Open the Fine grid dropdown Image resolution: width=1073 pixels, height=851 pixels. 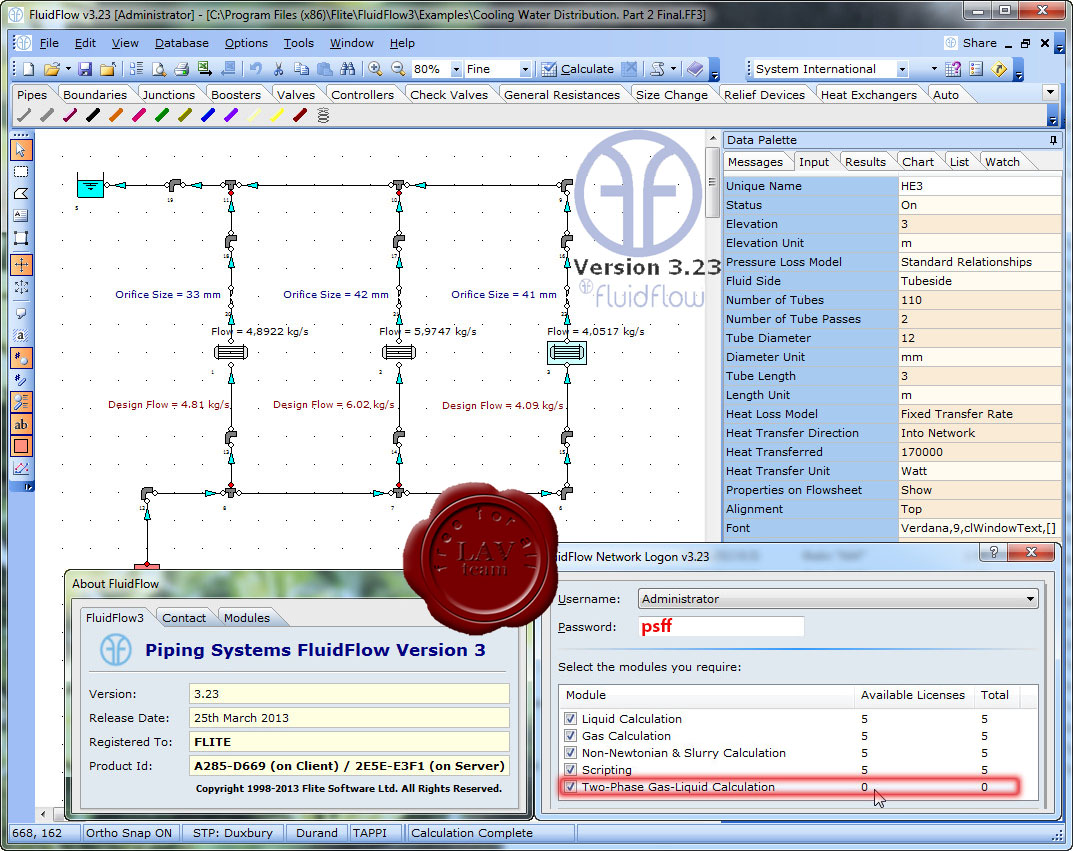[x=525, y=69]
